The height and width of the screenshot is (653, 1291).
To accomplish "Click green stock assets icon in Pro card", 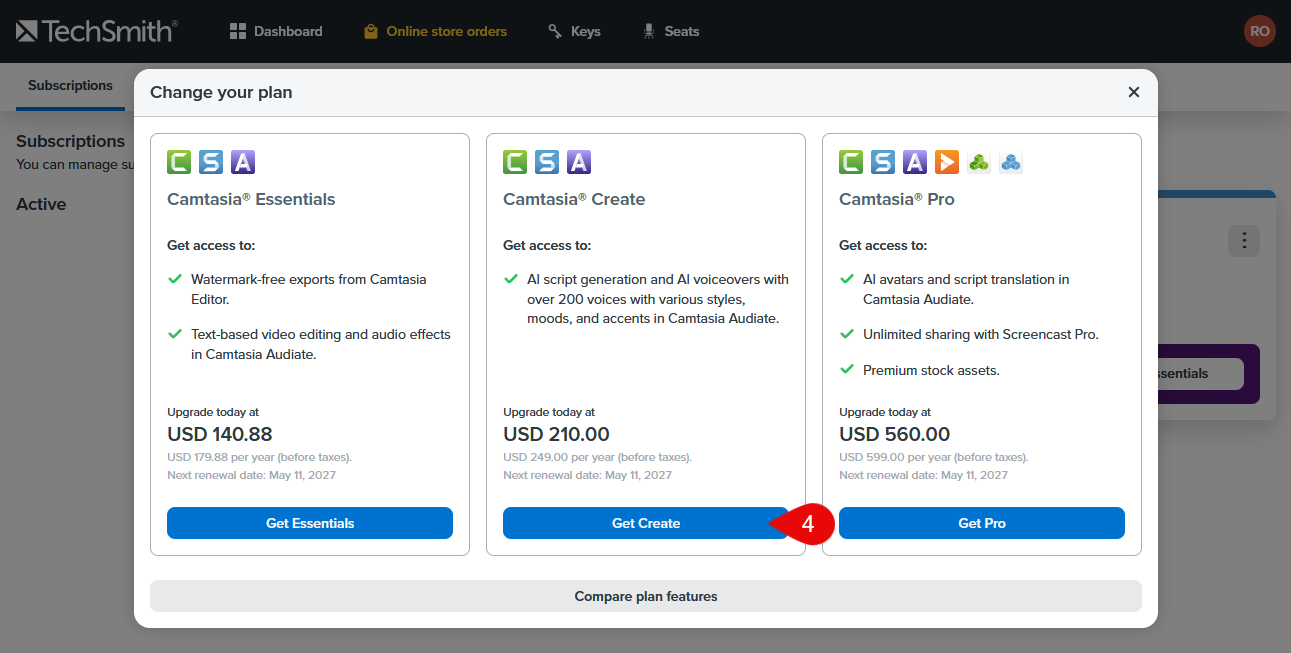I will [979, 162].
